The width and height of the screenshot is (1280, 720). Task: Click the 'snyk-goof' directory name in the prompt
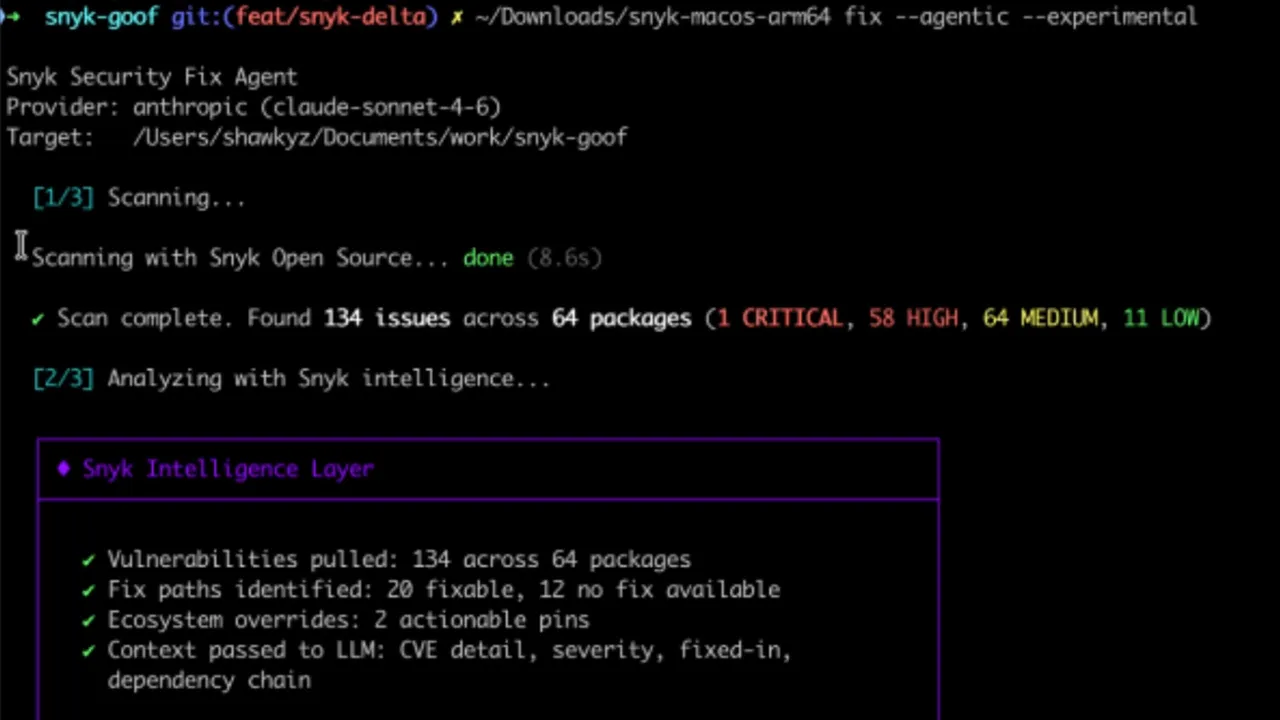tap(101, 17)
